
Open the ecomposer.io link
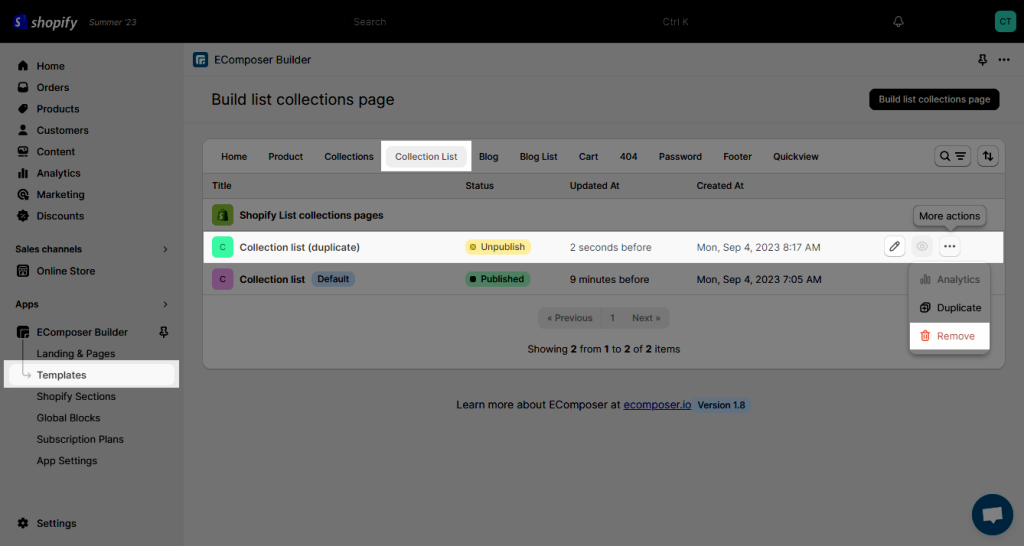[657, 405]
